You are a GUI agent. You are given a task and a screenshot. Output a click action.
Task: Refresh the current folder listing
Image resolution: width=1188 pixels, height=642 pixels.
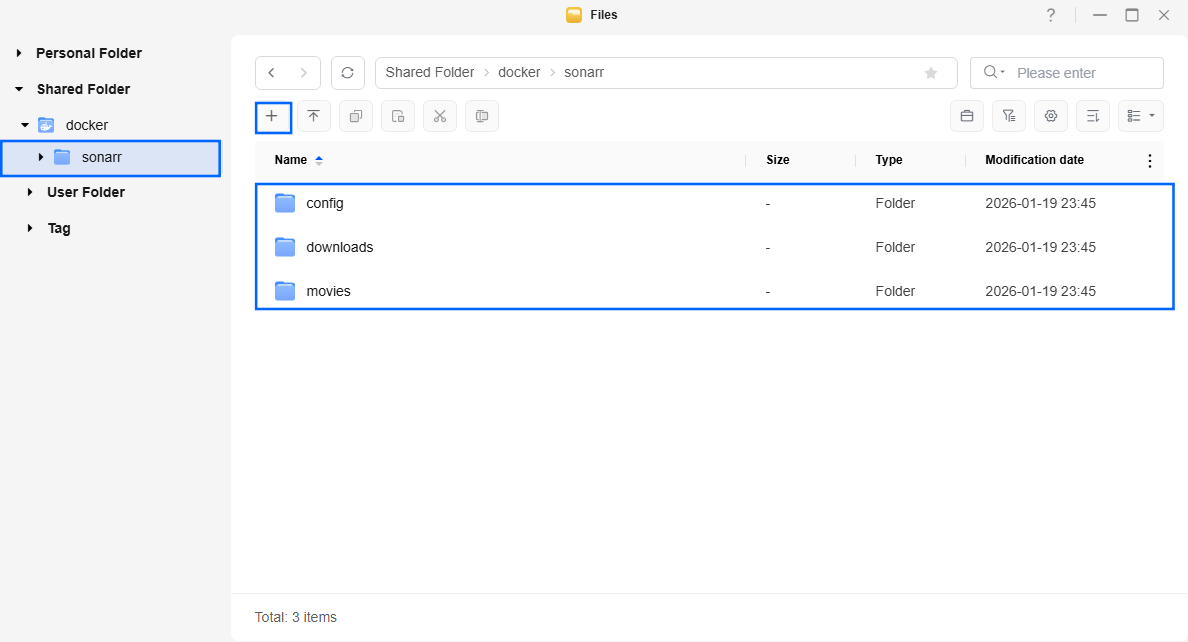coord(347,73)
